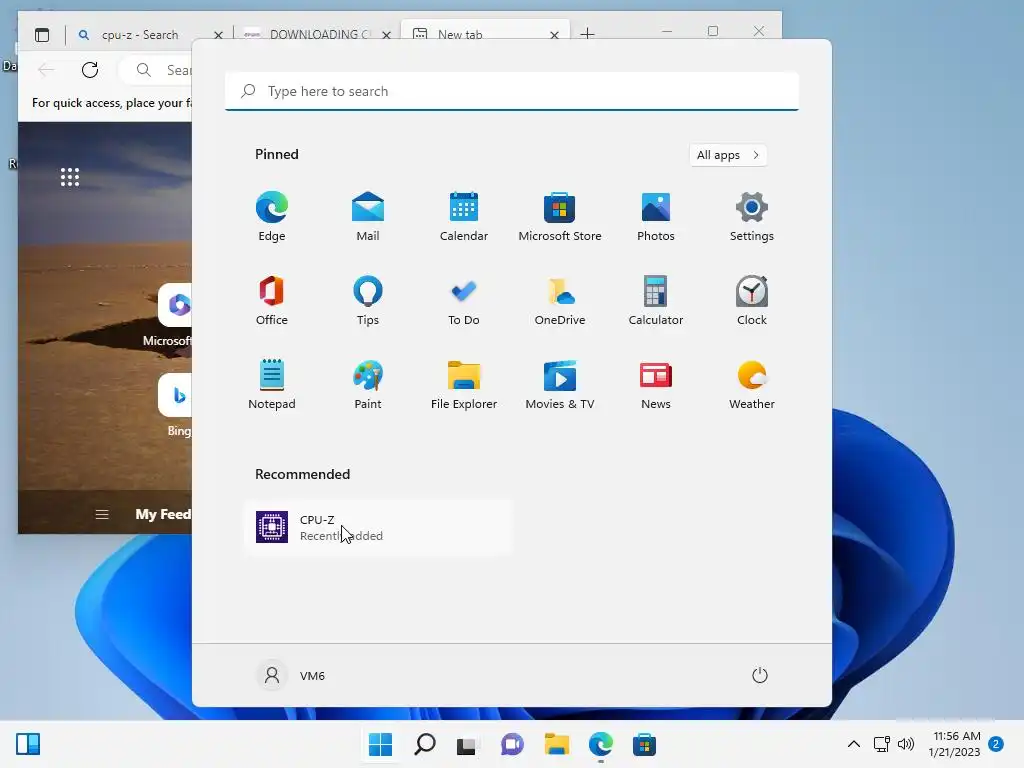
Task: Open the Paint app
Action: (x=368, y=384)
